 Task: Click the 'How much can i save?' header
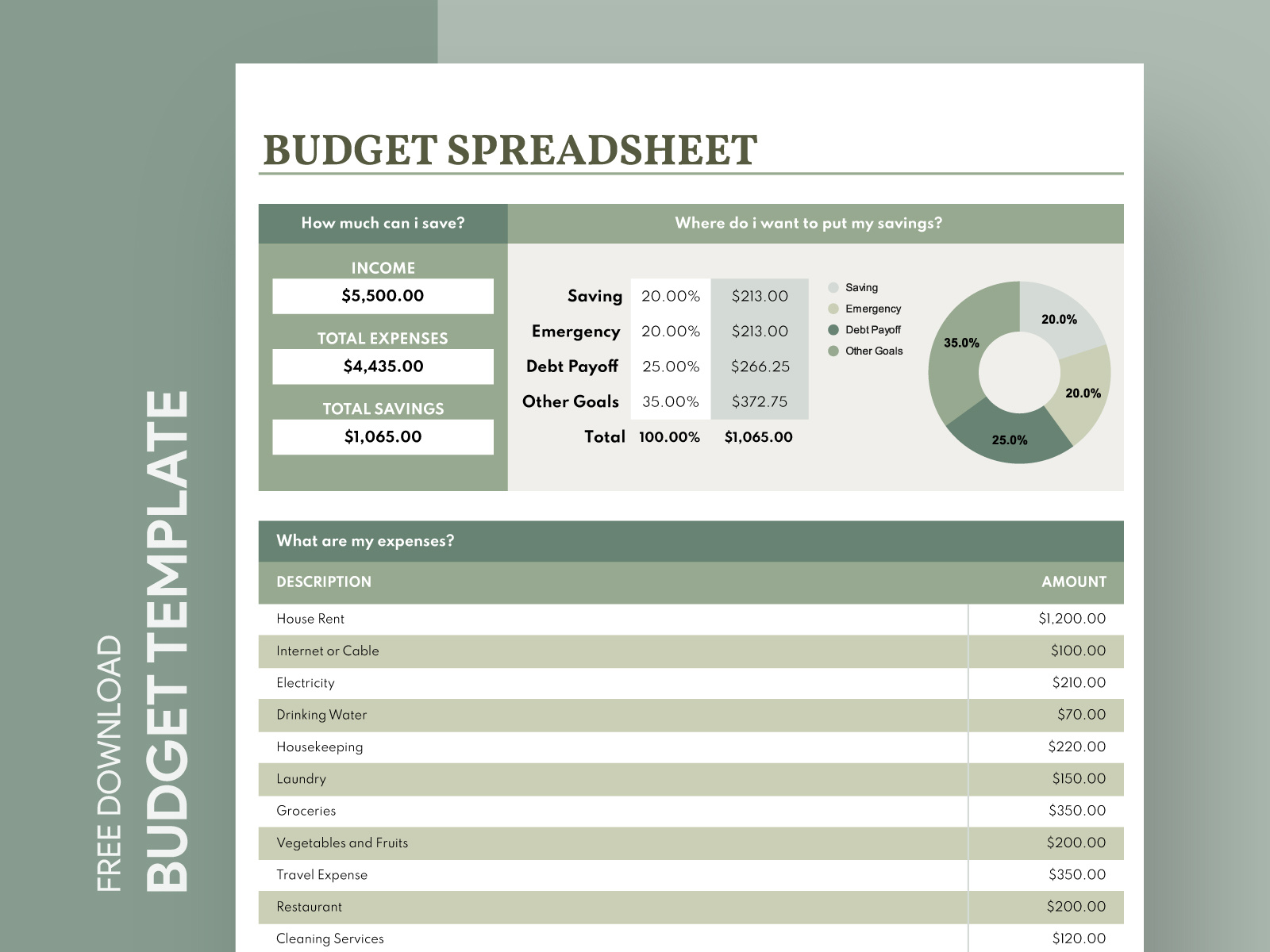383,224
